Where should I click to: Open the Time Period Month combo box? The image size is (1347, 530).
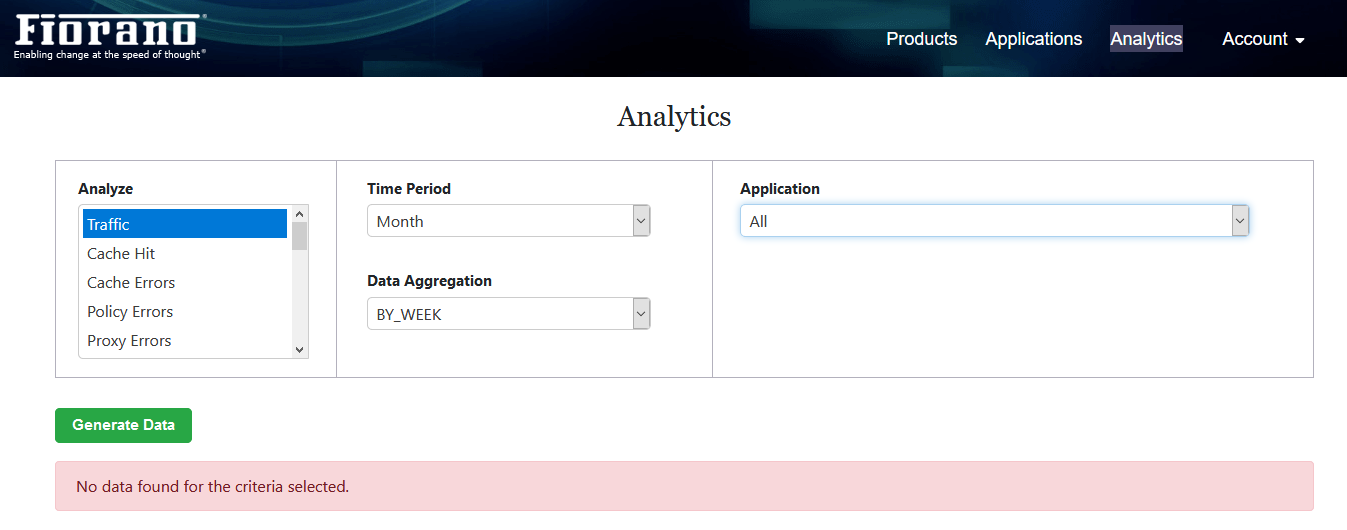click(x=509, y=221)
